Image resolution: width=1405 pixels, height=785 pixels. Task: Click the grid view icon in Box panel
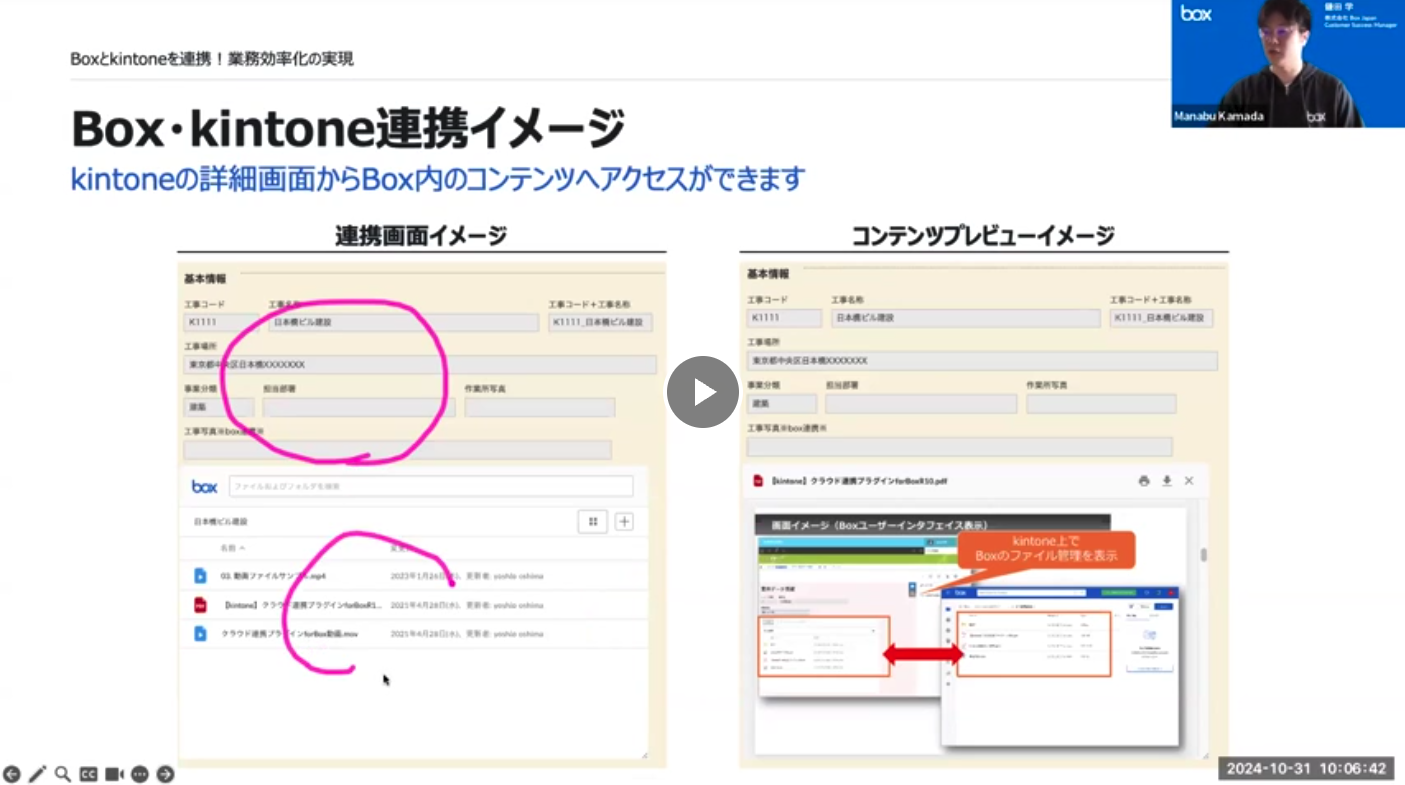[x=593, y=521]
